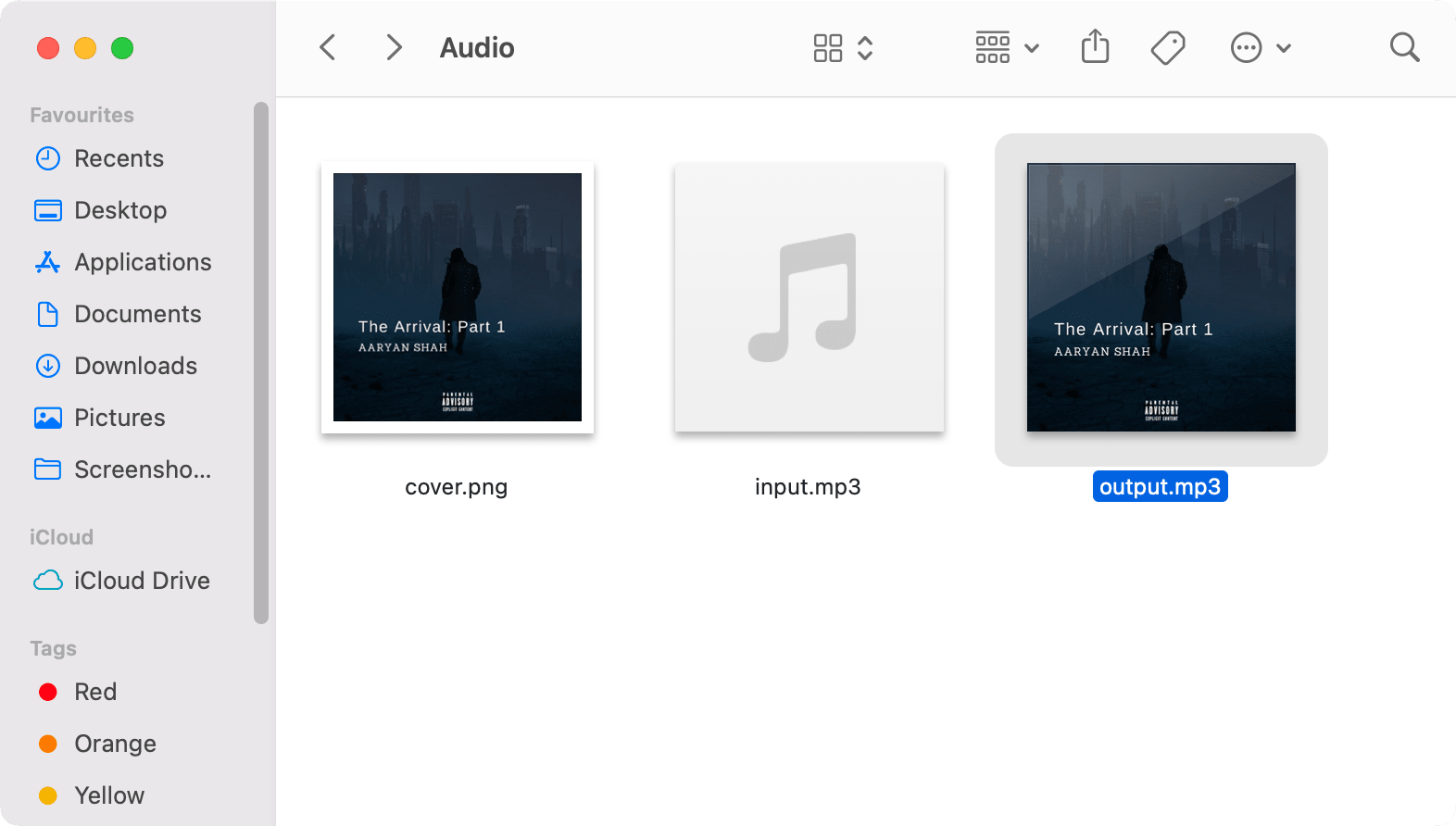
Task: Select the output.mp3 album art thumbnail
Action: [x=1161, y=297]
